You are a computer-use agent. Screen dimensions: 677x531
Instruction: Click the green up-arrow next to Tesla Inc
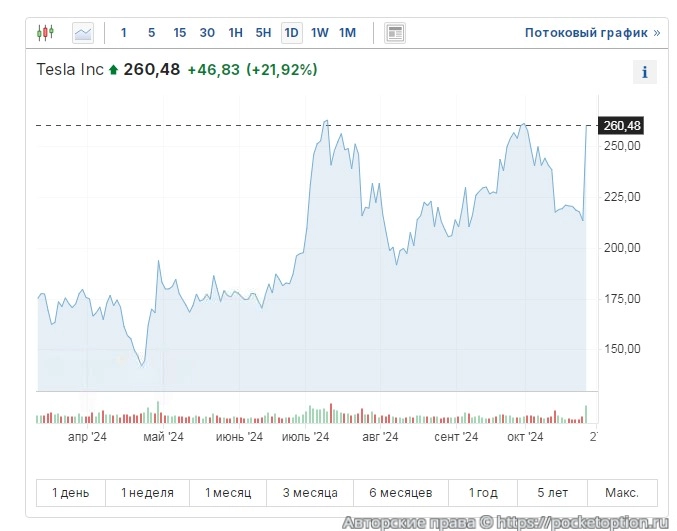(x=113, y=70)
